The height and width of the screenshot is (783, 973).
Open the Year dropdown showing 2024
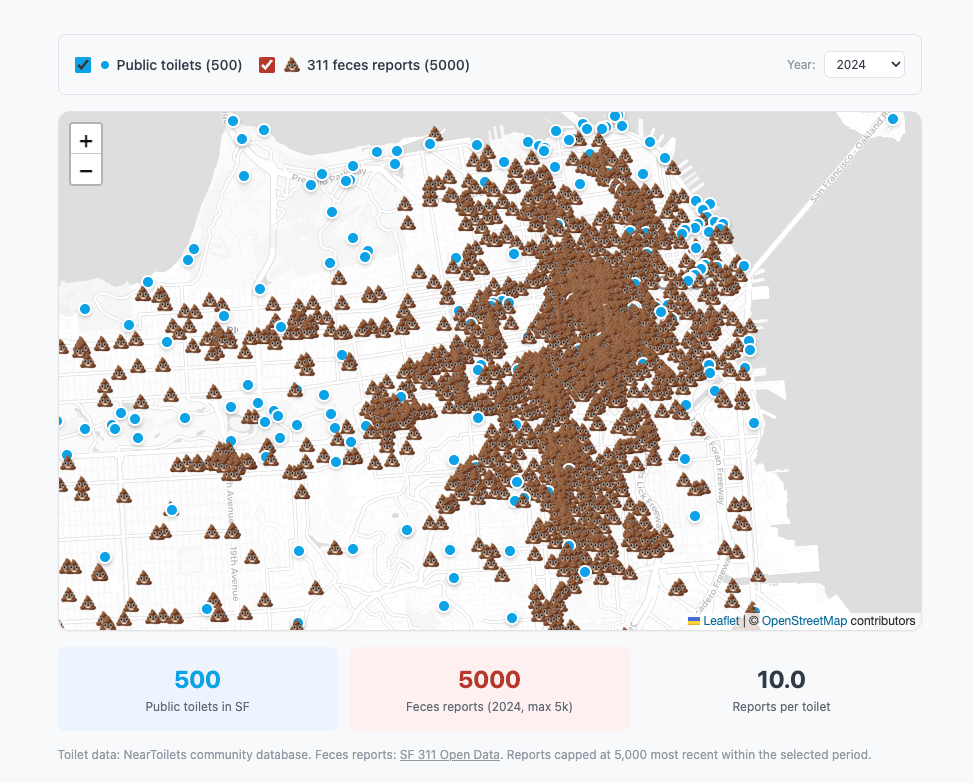point(864,64)
